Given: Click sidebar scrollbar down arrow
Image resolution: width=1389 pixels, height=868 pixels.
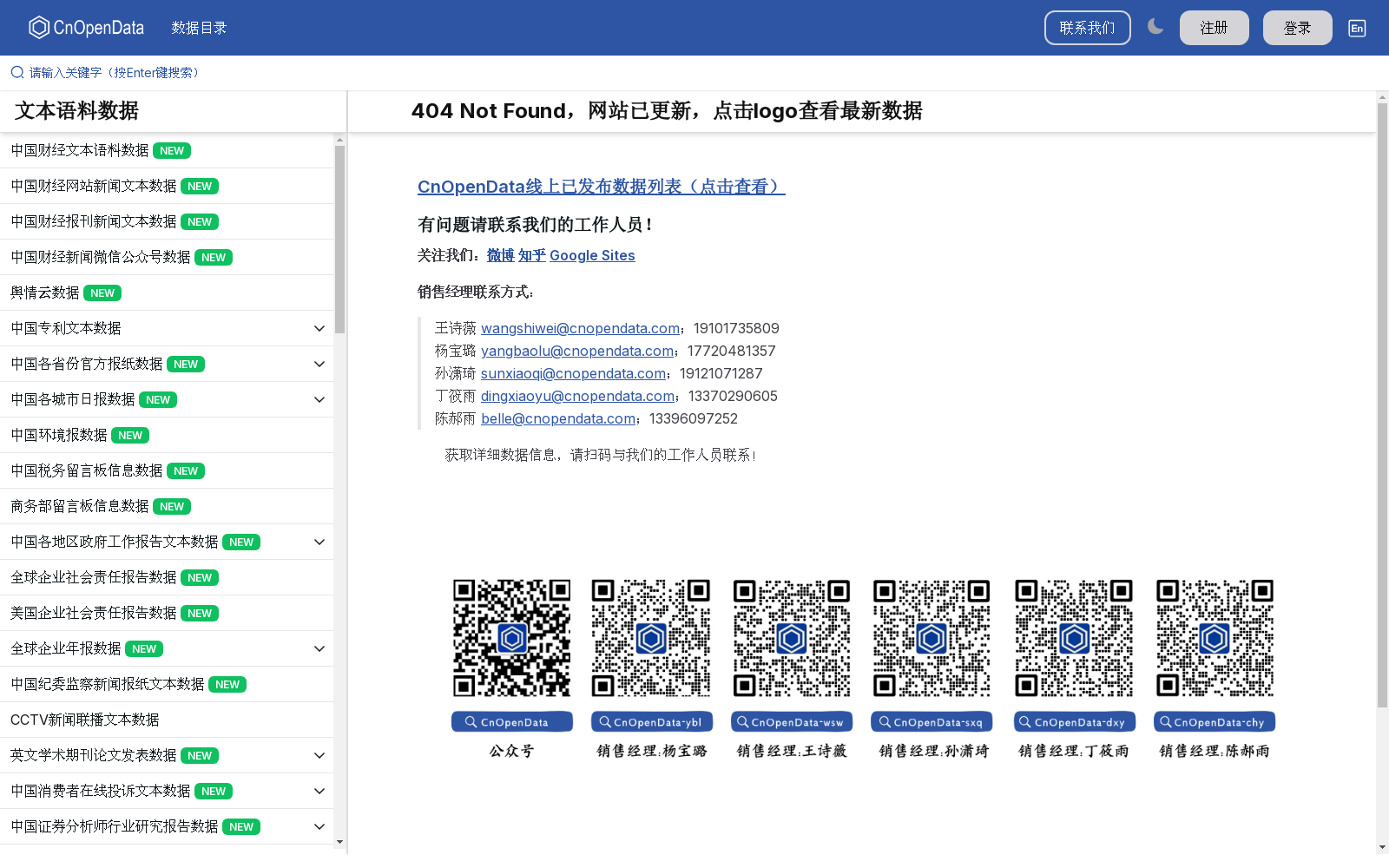Looking at the screenshot, I should click(339, 841).
